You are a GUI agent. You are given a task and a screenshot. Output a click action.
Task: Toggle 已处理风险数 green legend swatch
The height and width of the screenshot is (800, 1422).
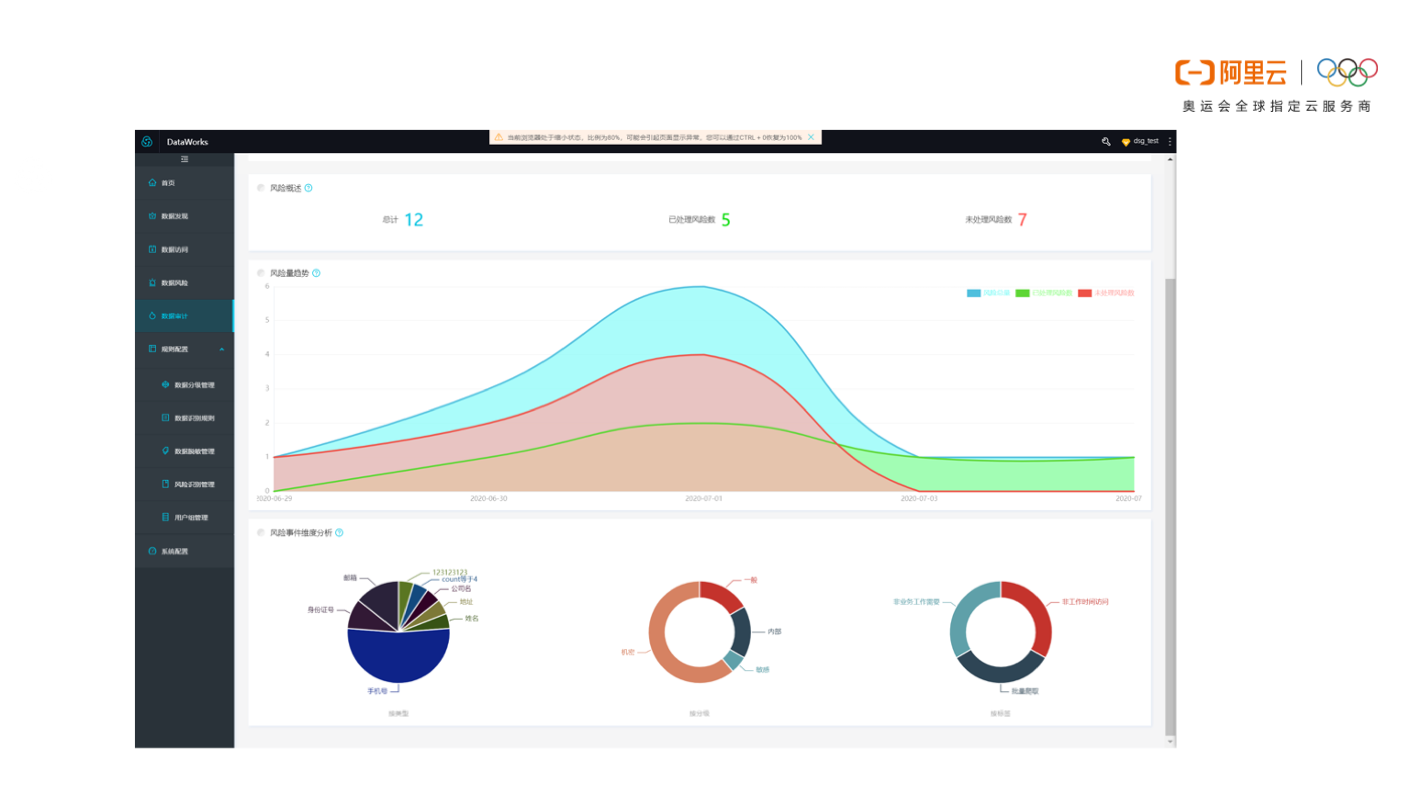[x=1022, y=293]
